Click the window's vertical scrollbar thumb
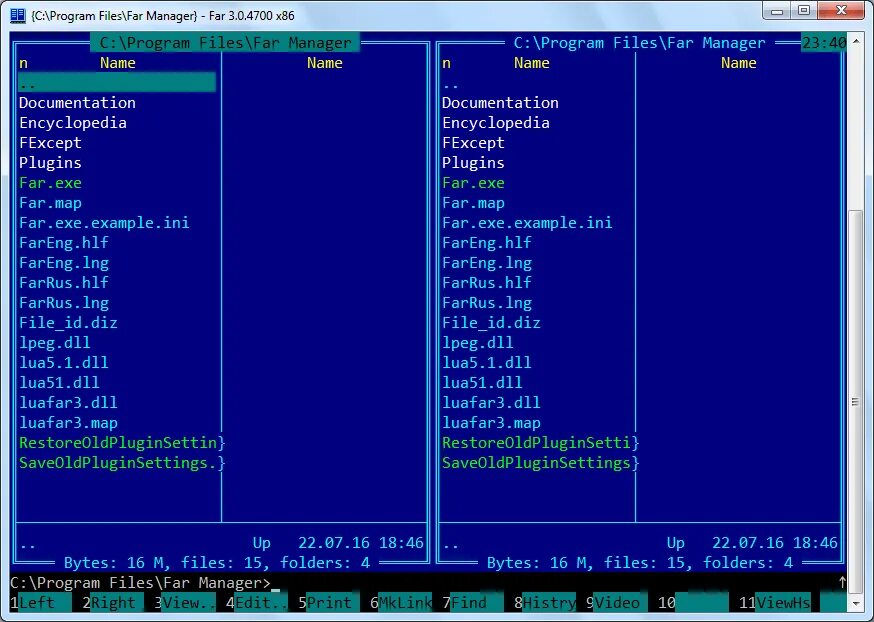Screen dimensions: 874x622 point(857,402)
